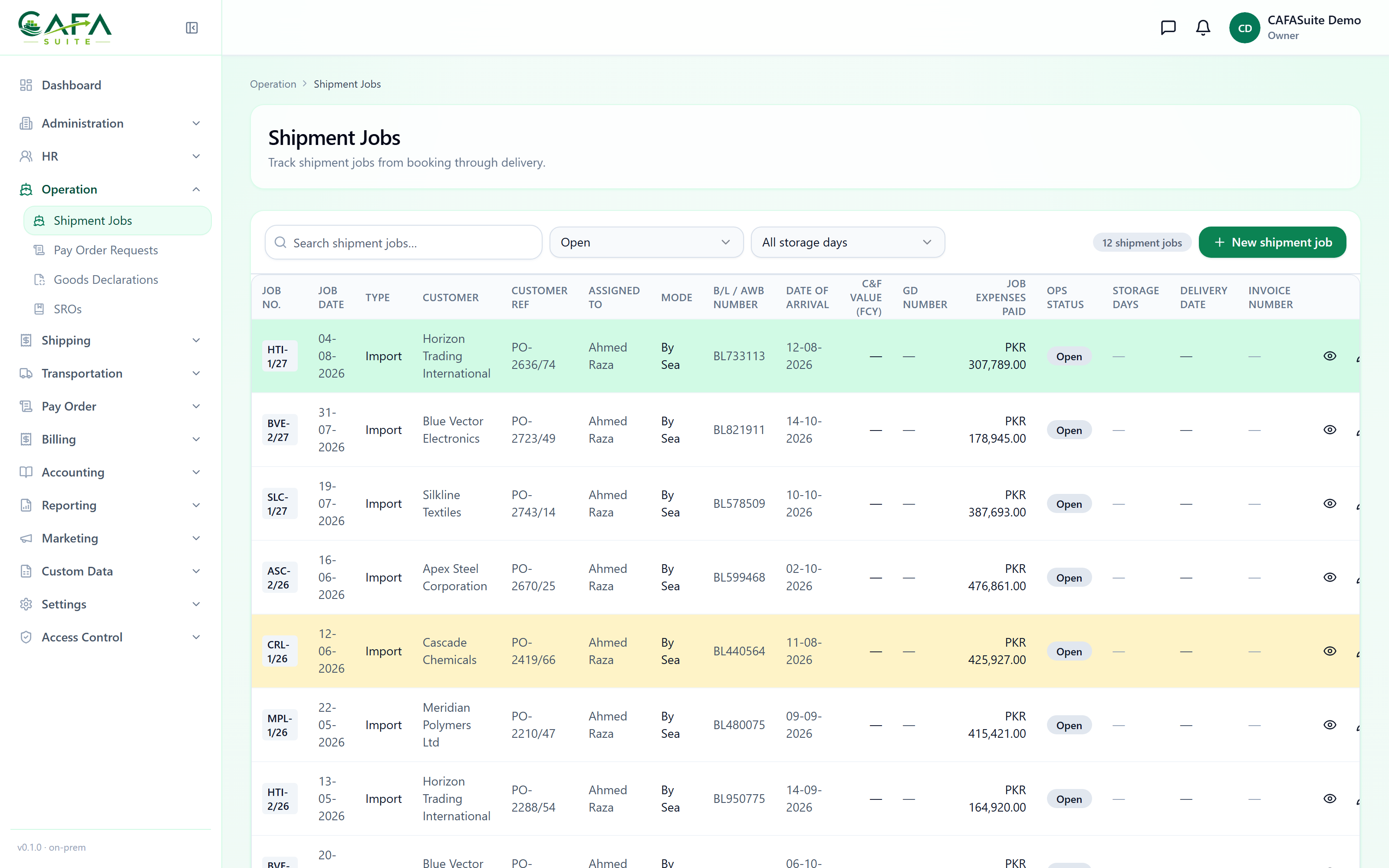Viewport: 1389px width, 868px height.
Task: Click the search magnifier icon
Action: (281, 242)
